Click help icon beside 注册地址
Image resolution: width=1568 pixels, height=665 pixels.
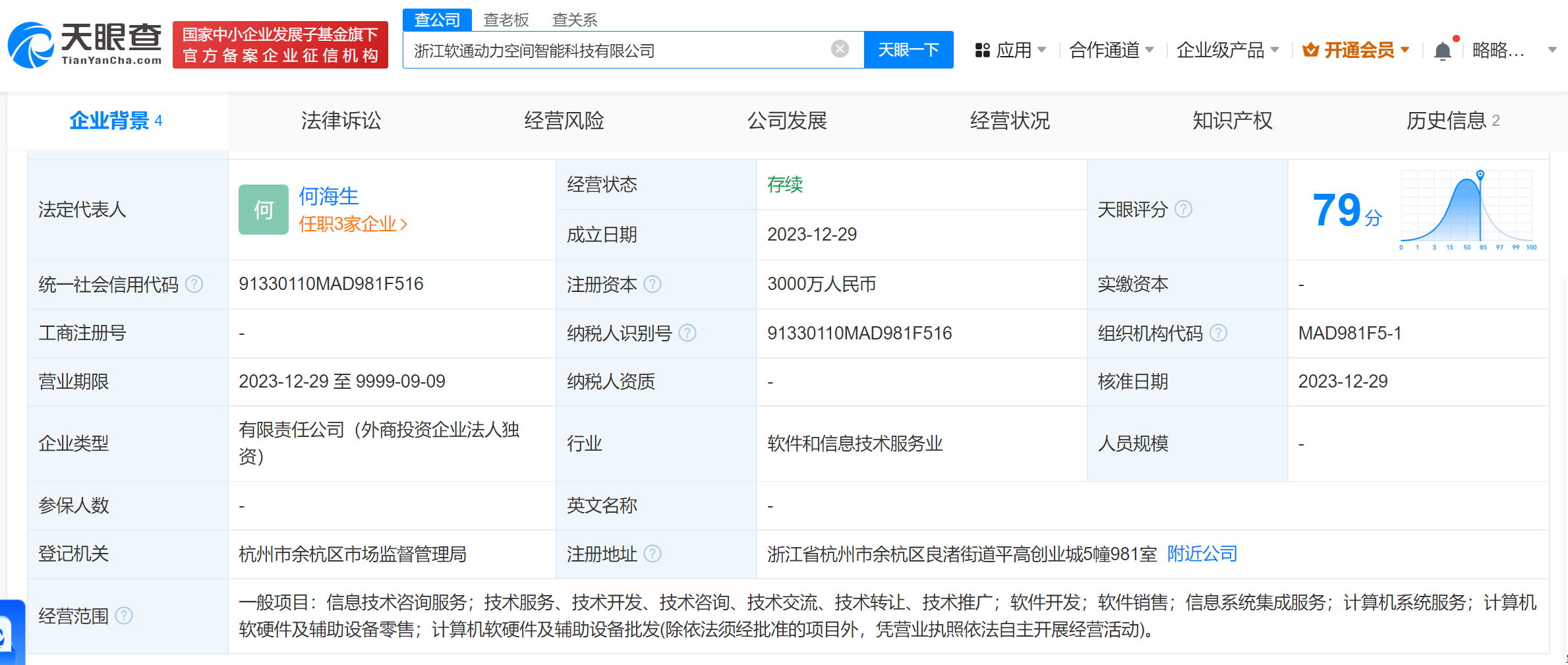click(x=652, y=554)
